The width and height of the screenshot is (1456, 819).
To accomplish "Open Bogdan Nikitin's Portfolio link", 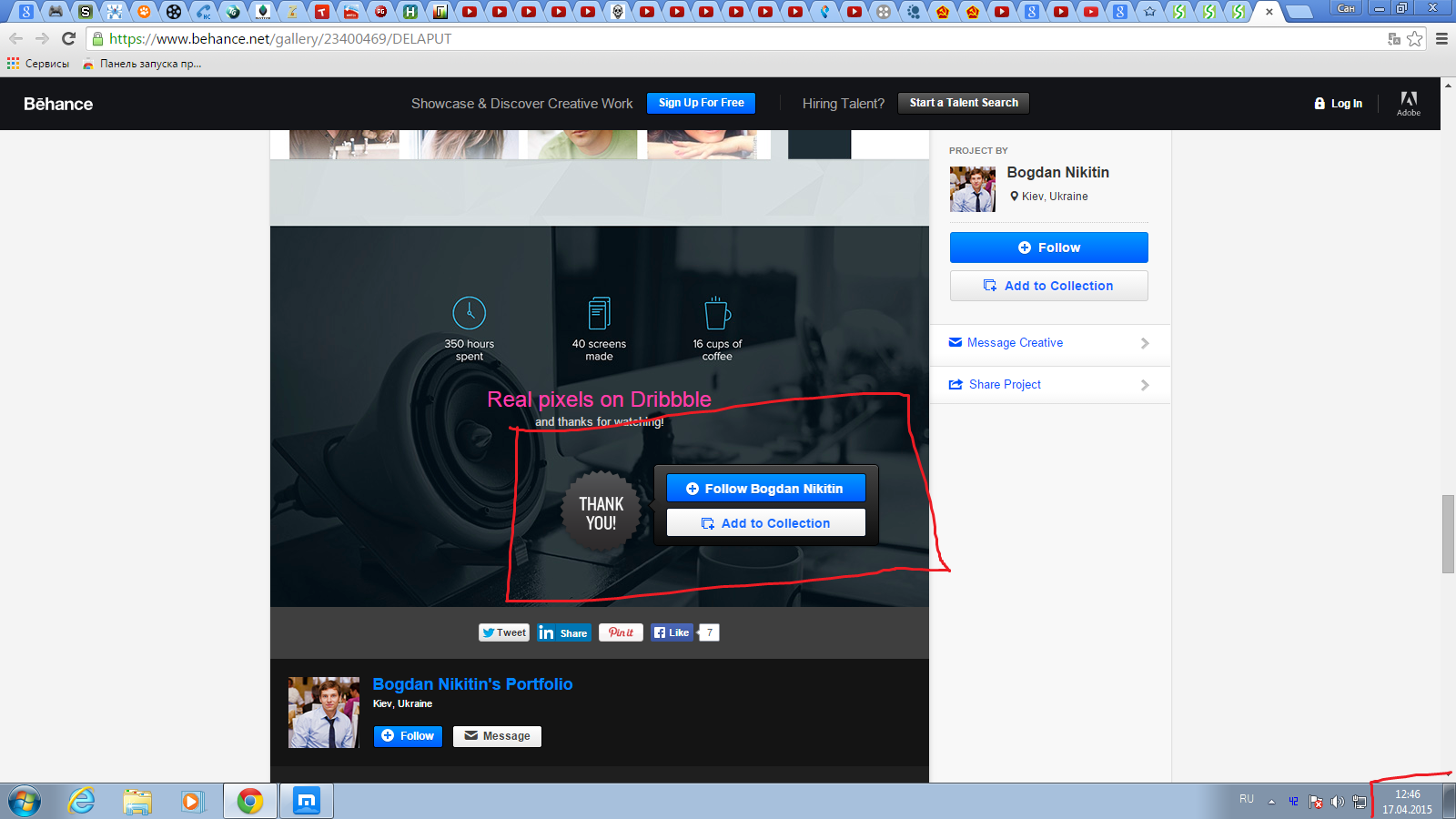I will click(472, 684).
